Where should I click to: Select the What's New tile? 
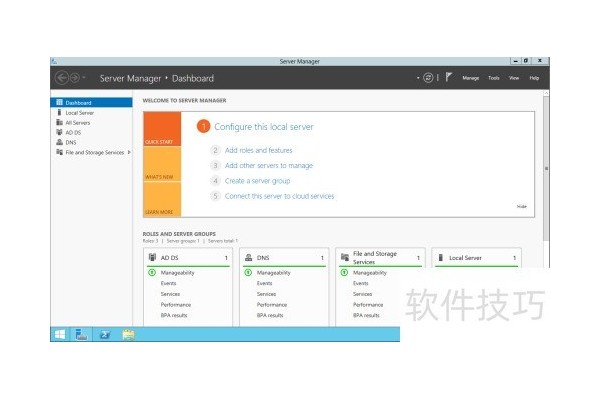pyautogui.click(x=162, y=164)
